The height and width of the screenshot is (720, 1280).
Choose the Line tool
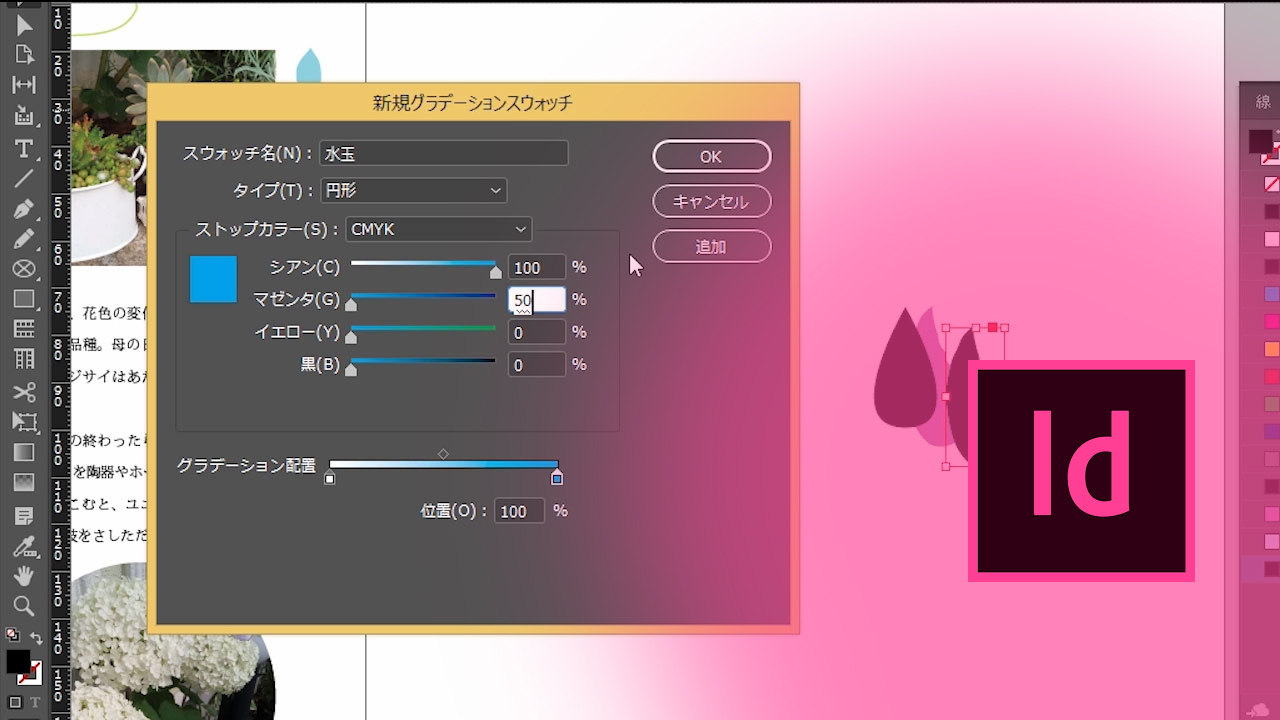tap(23, 179)
